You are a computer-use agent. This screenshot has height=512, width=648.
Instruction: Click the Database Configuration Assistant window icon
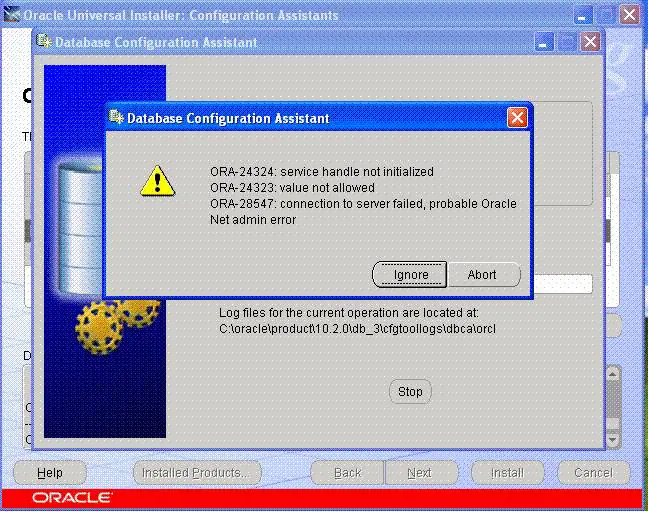(44, 41)
